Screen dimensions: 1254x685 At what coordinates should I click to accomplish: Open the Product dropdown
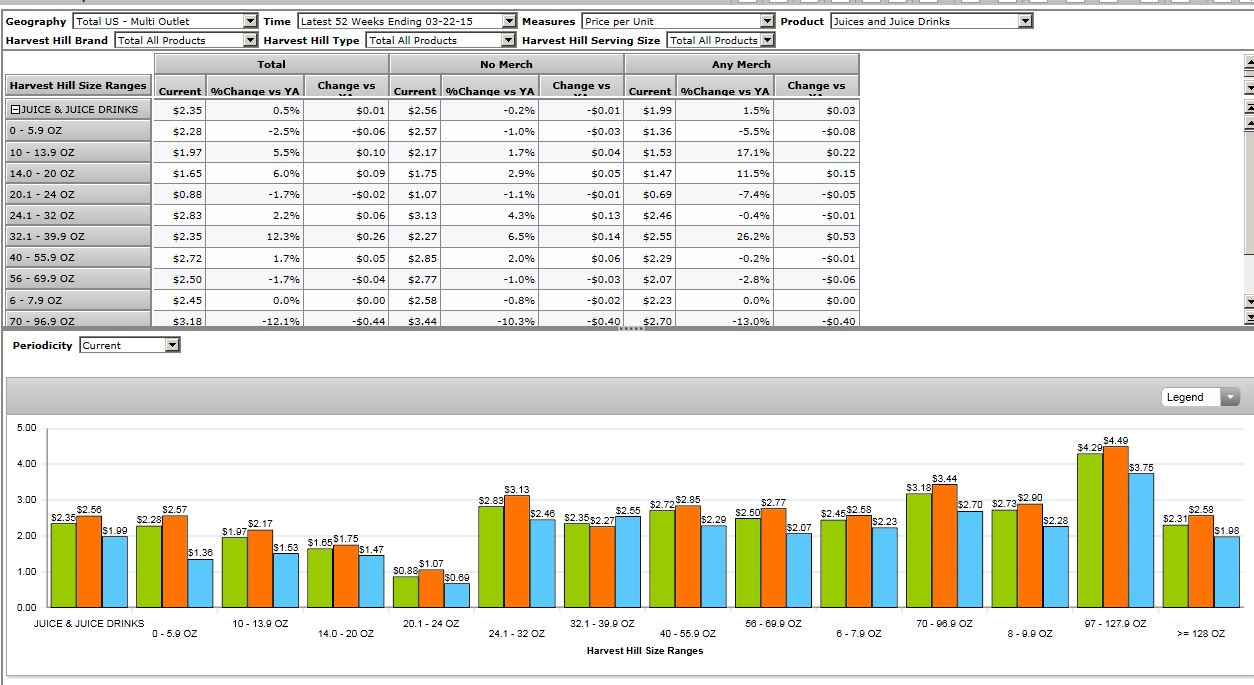tap(1025, 21)
